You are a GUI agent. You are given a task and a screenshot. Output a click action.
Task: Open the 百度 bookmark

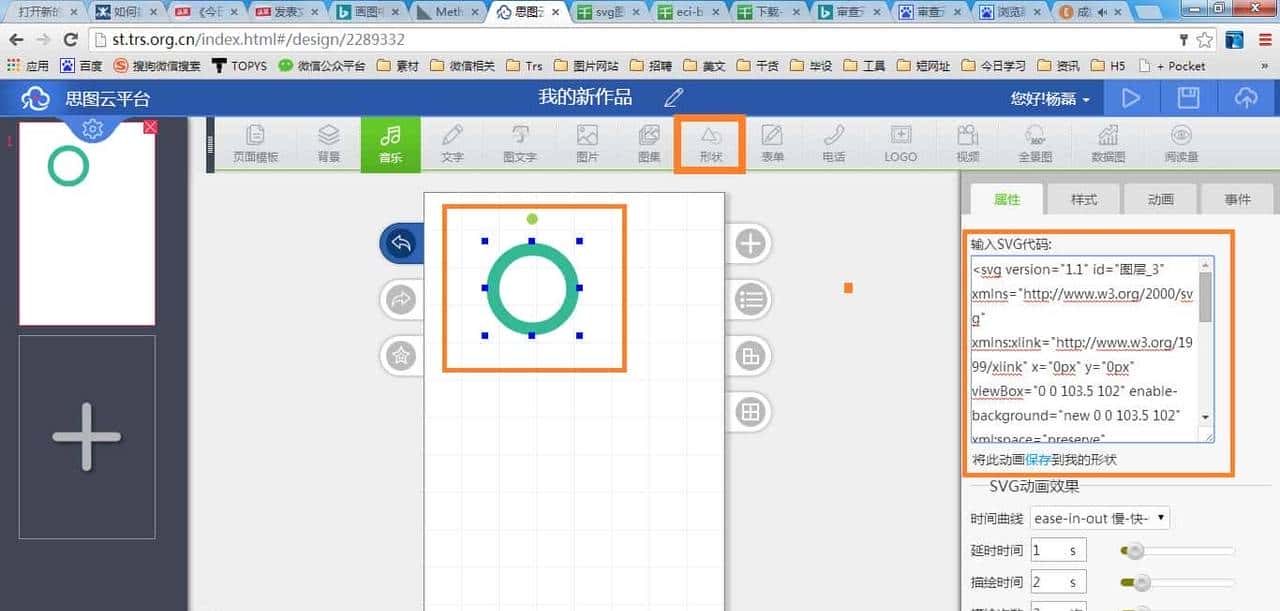point(81,66)
